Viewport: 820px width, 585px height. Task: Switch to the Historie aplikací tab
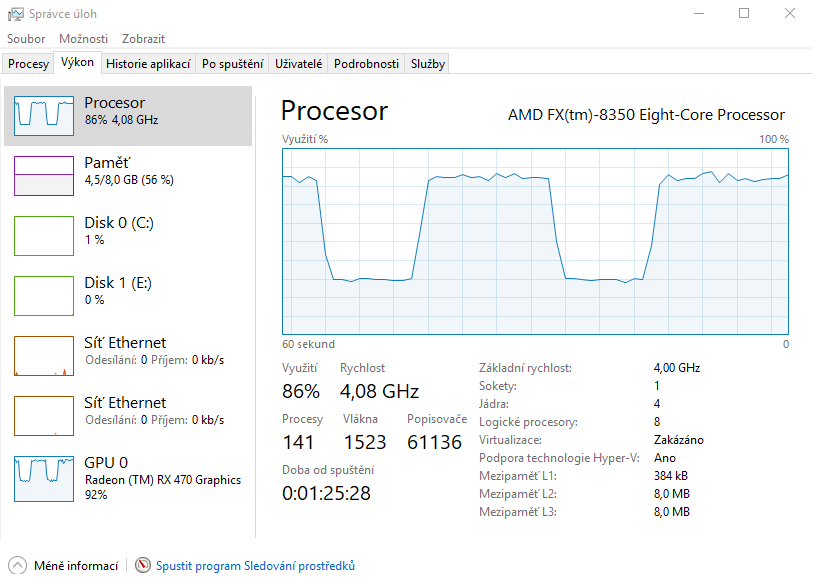click(x=148, y=64)
